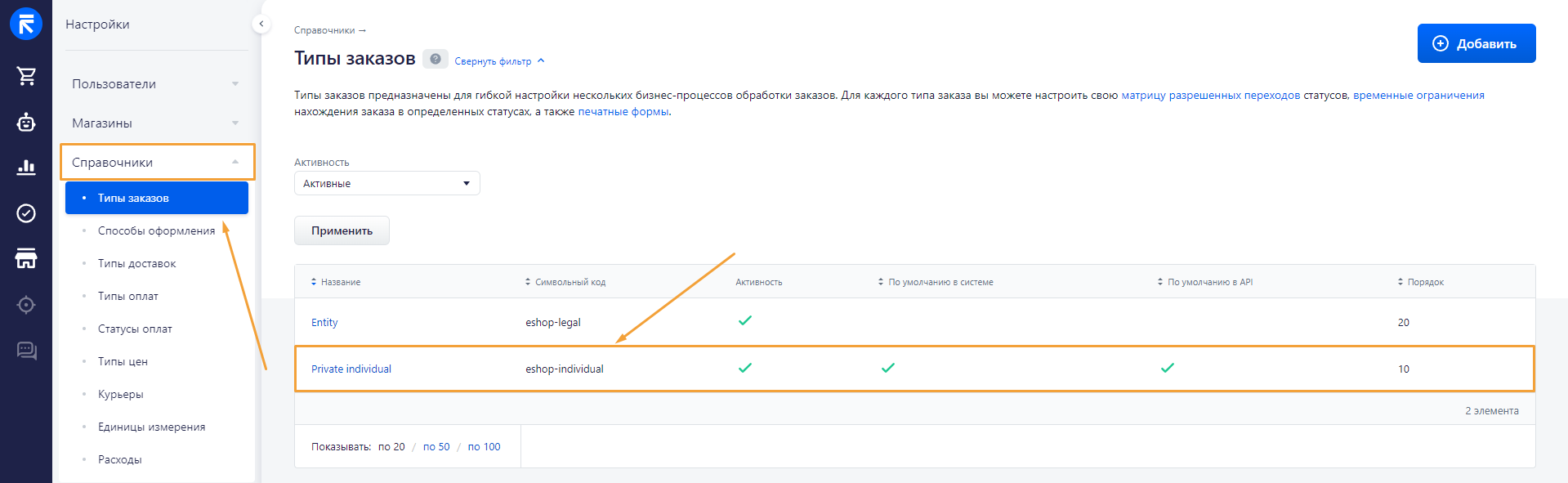1568x483 pixels.
Task: Open the storefront icon in sidebar
Action: (26, 259)
